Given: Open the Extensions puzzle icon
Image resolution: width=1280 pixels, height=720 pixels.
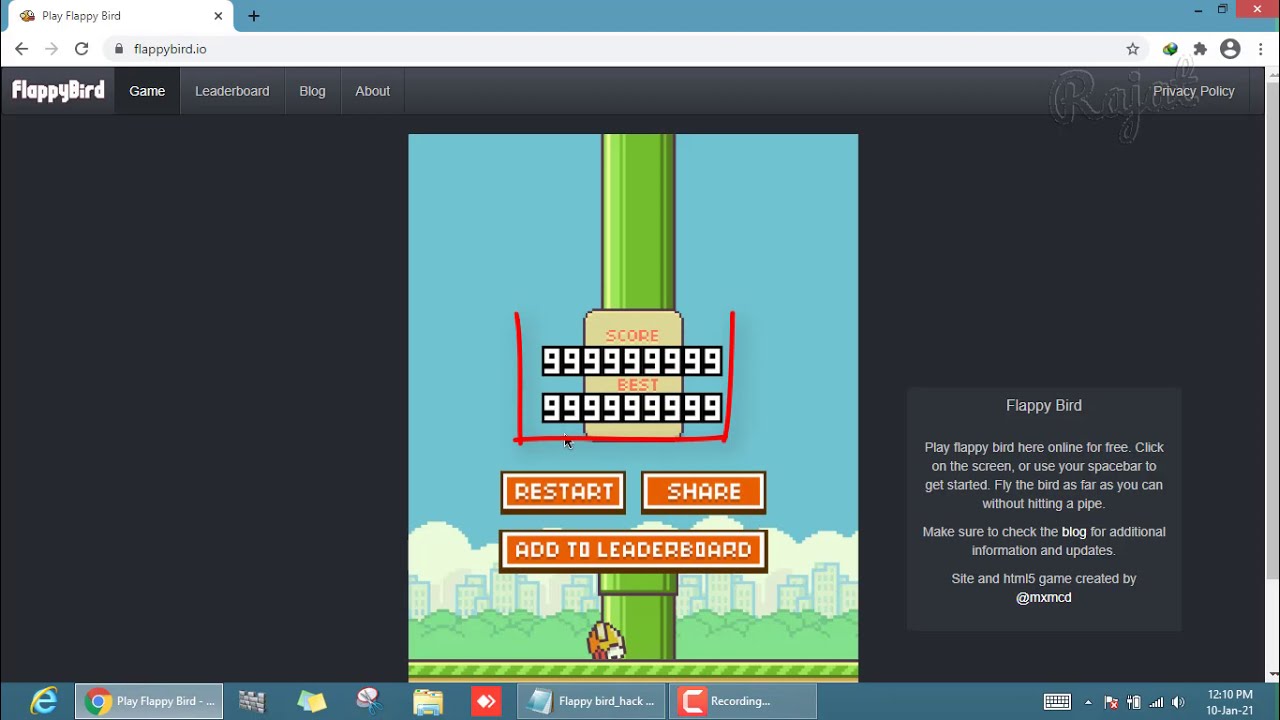Looking at the screenshot, I should (x=1200, y=49).
